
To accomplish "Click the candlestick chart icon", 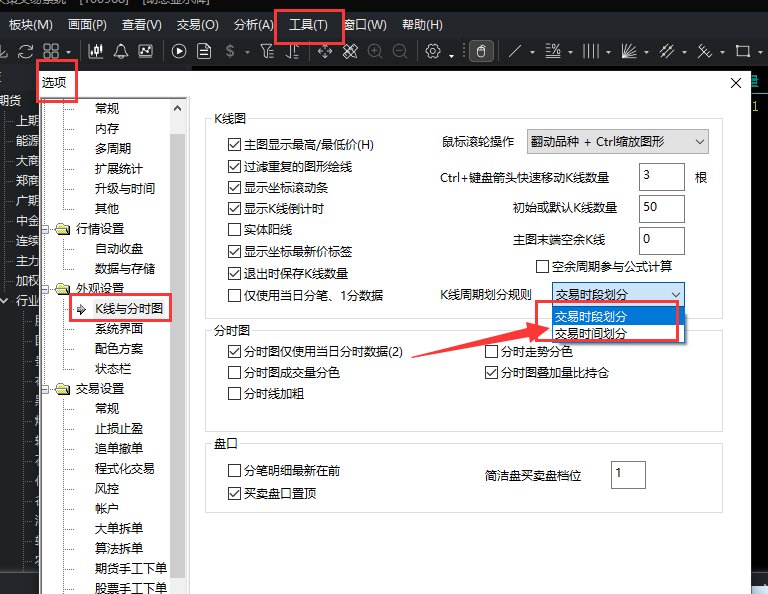I will click(96, 51).
